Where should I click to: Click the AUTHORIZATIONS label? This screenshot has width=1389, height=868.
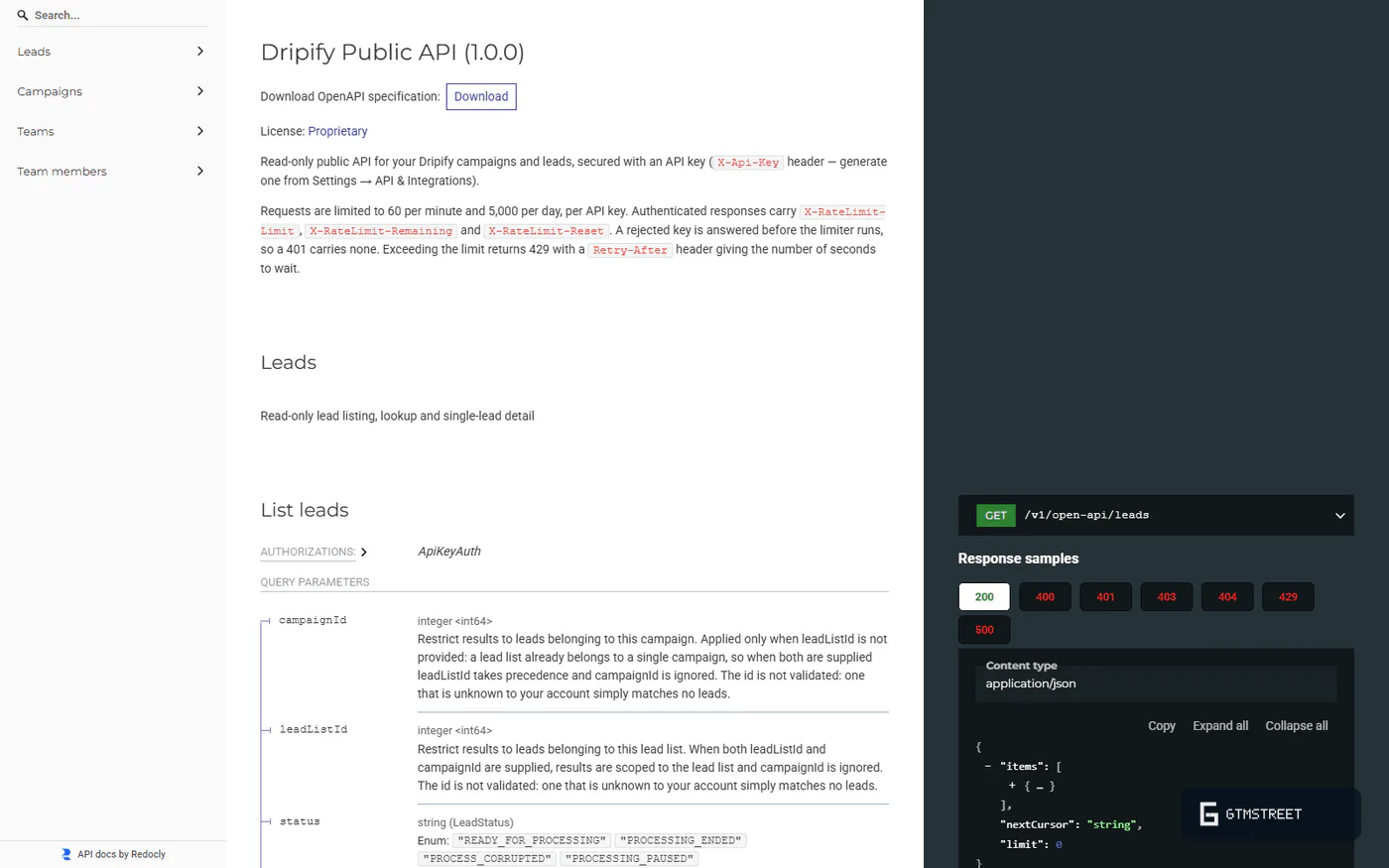pos(308,552)
